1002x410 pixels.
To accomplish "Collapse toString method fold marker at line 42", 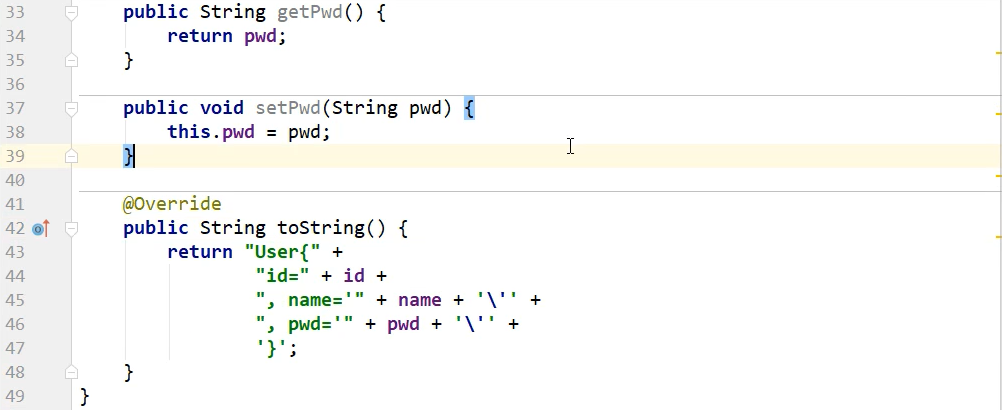I will tap(72, 228).
